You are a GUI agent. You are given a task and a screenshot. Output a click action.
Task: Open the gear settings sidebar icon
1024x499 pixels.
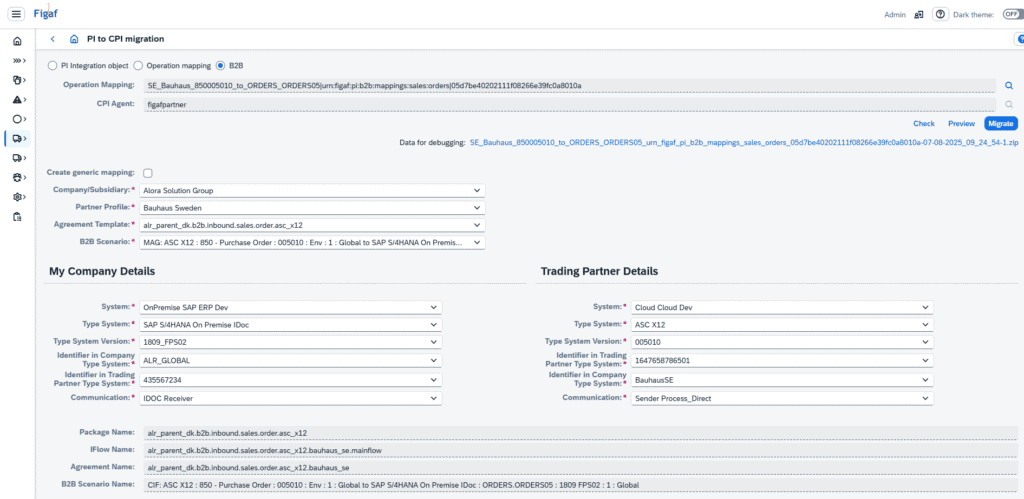[x=19, y=197]
